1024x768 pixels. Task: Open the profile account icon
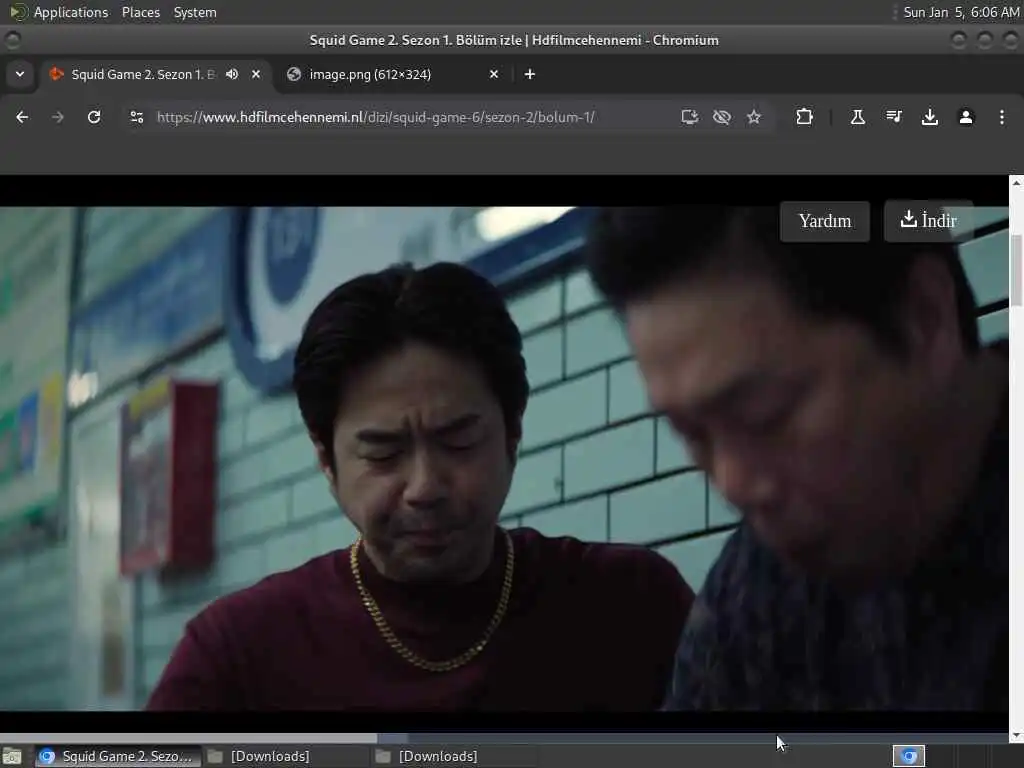[x=966, y=117]
